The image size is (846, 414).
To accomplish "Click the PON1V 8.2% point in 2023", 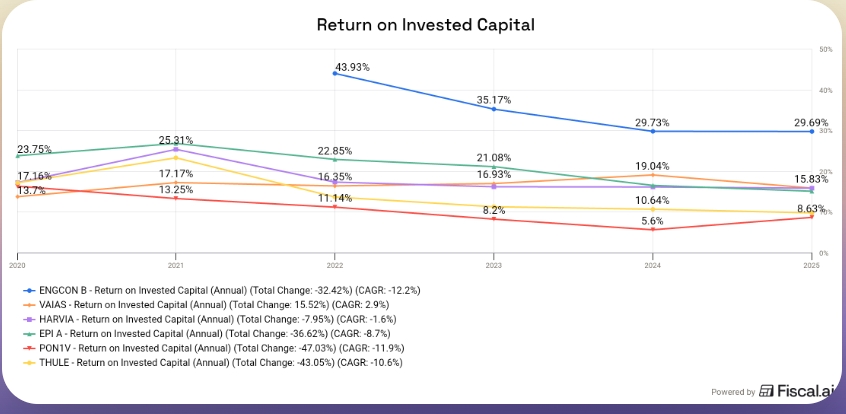I will coord(493,218).
